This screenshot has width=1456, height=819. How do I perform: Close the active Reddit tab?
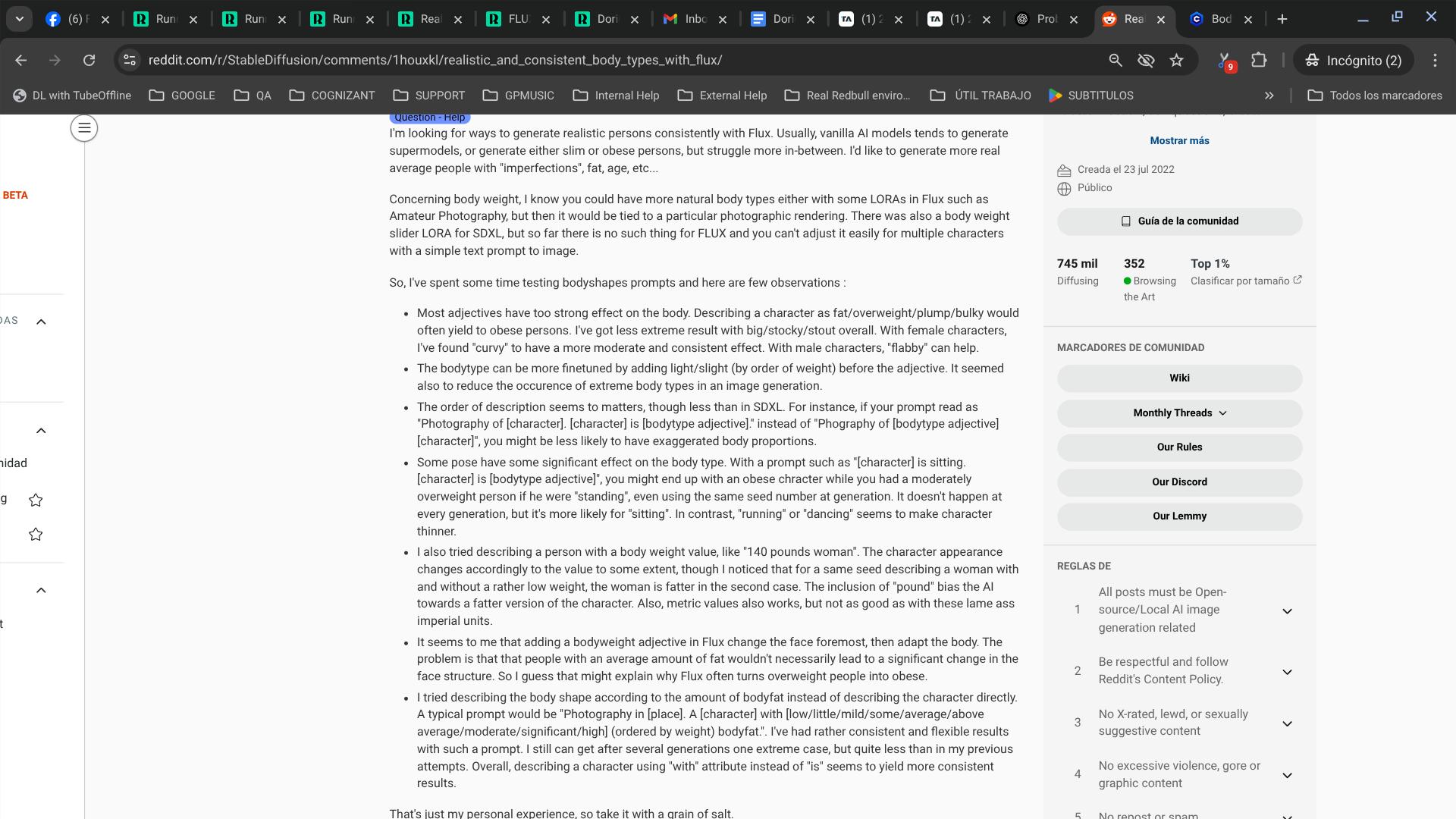click(x=1160, y=20)
